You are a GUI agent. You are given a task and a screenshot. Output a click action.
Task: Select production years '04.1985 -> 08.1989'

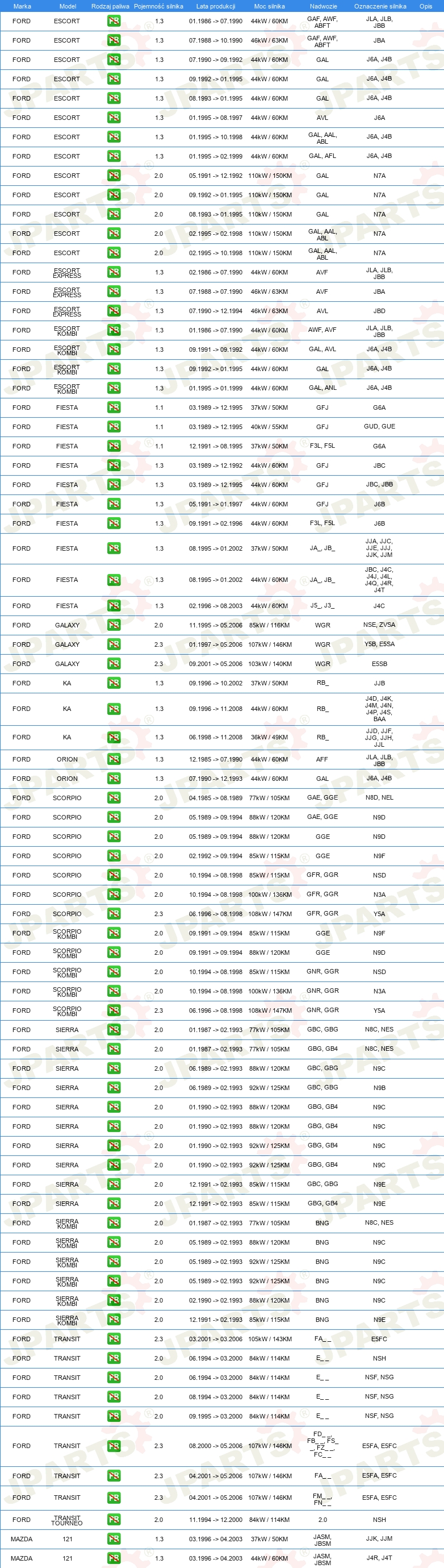pyautogui.click(x=215, y=798)
